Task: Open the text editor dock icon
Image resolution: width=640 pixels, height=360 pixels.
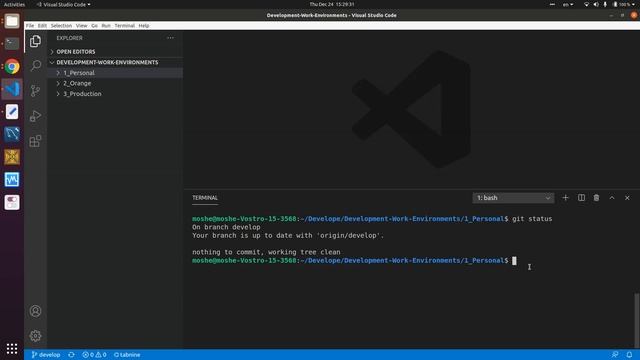Action: pyautogui.click(x=12, y=111)
